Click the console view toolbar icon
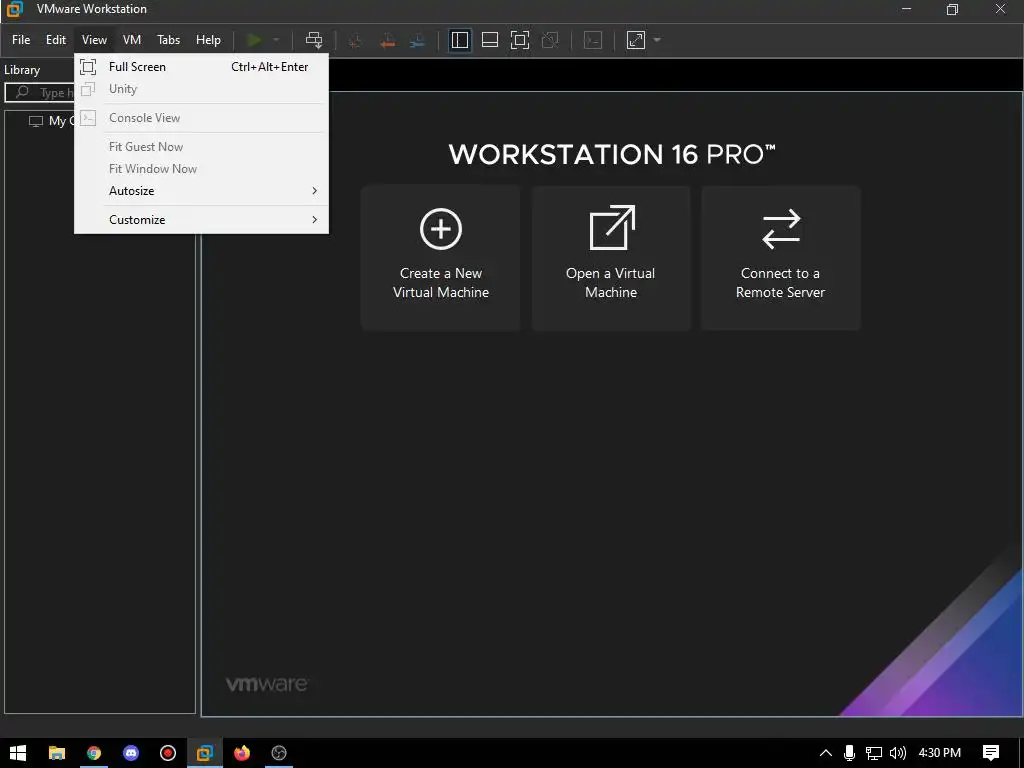 click(593, 40)
